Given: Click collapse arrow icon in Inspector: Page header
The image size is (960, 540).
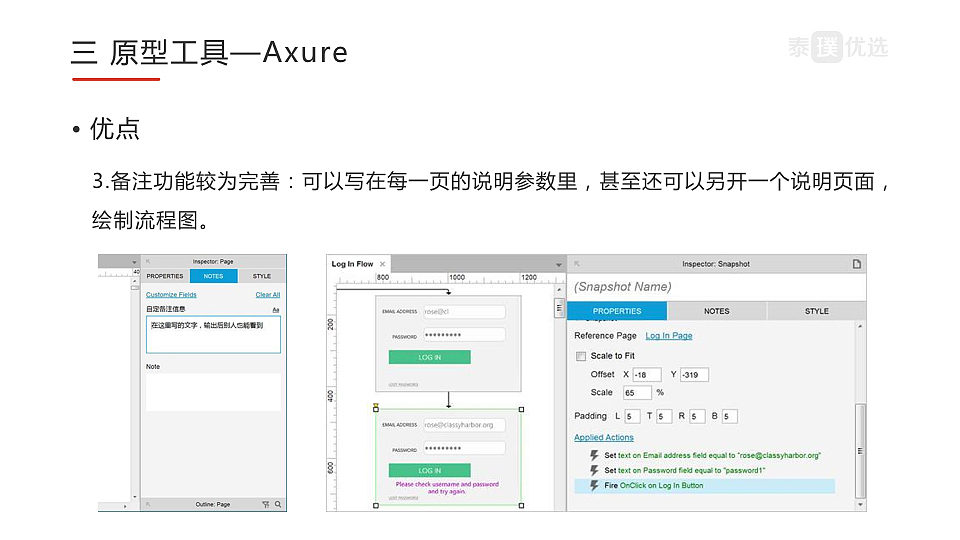Looking at the screenshot, I should click(148, 261).
